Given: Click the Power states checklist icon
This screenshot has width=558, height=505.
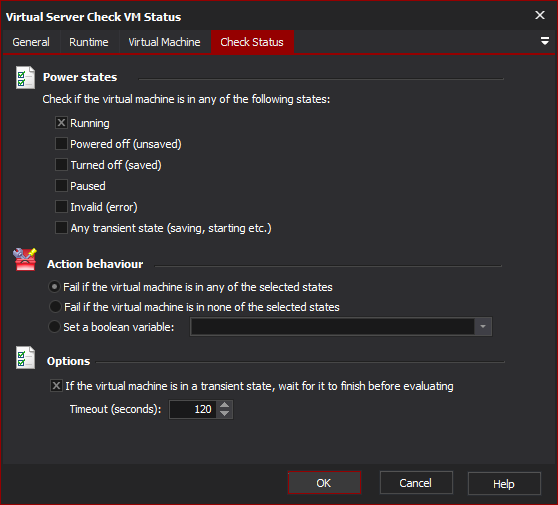Looking at the screenshot, I should 25,78.
